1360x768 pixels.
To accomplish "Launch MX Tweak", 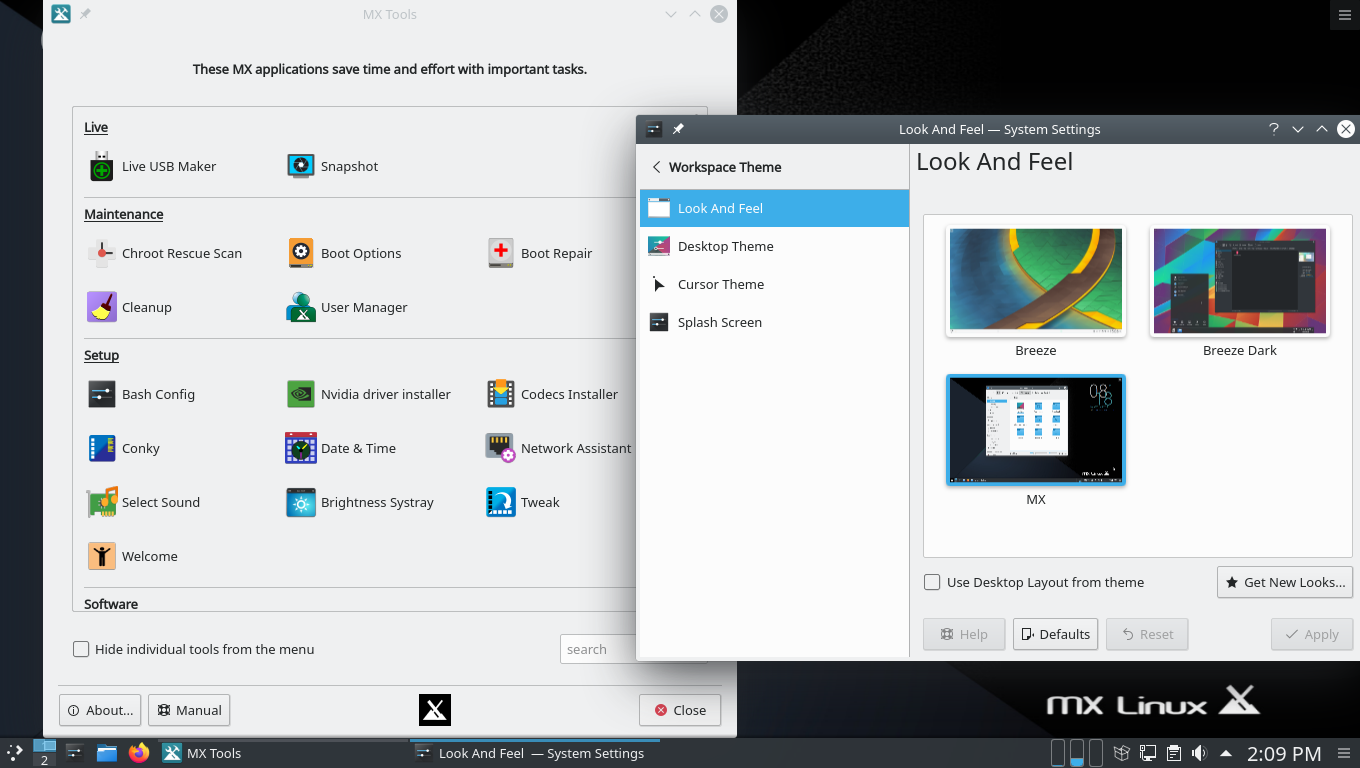I will [x=523, y=502].
